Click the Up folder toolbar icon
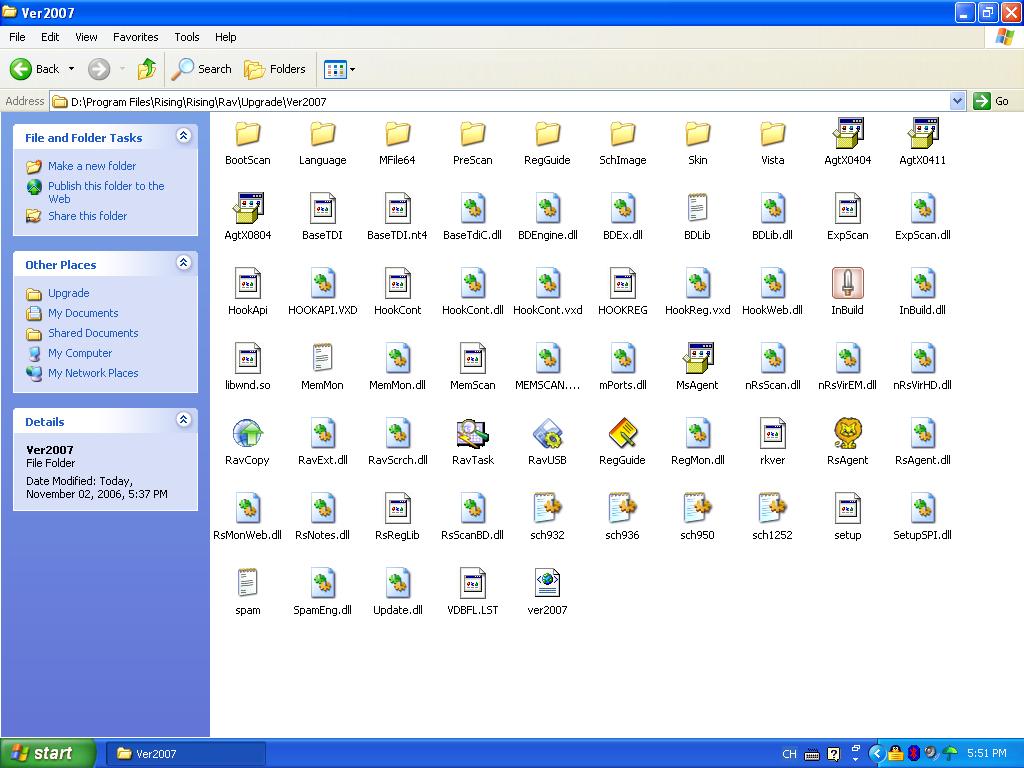1024x768 pixels. click(x=147, y=69)
